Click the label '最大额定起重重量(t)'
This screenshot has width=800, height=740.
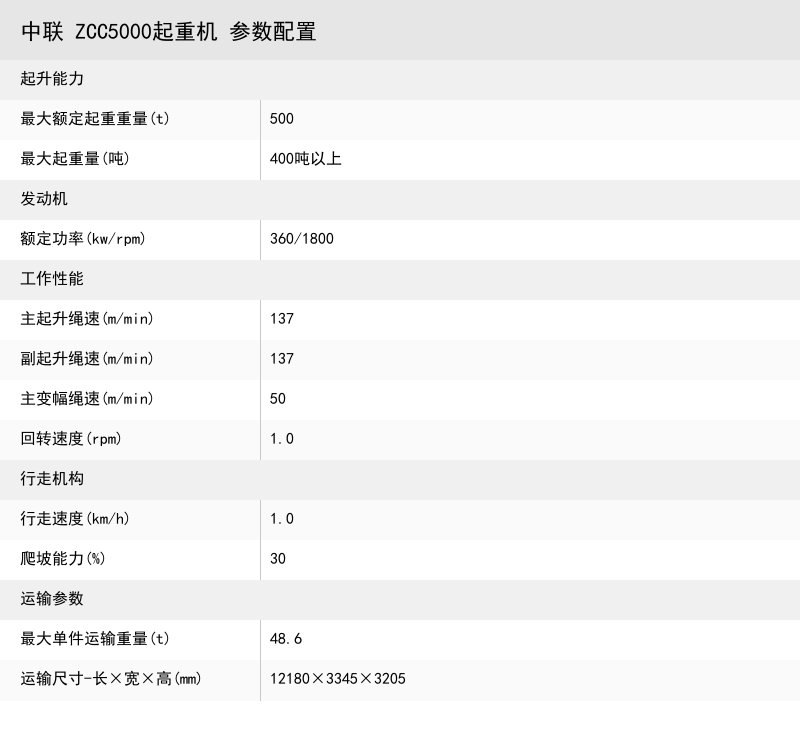coord(95,119)
